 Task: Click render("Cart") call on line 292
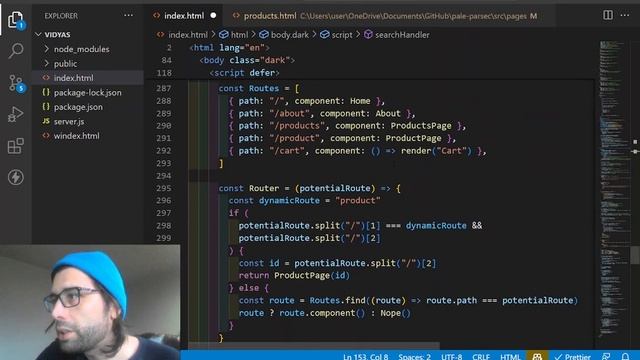pos(436,151)
